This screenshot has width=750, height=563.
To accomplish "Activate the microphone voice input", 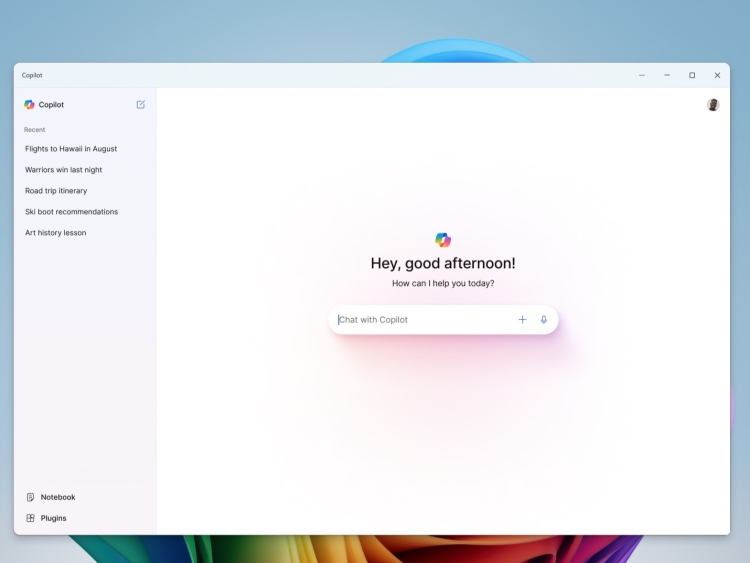I will click(x=544, y=320).
